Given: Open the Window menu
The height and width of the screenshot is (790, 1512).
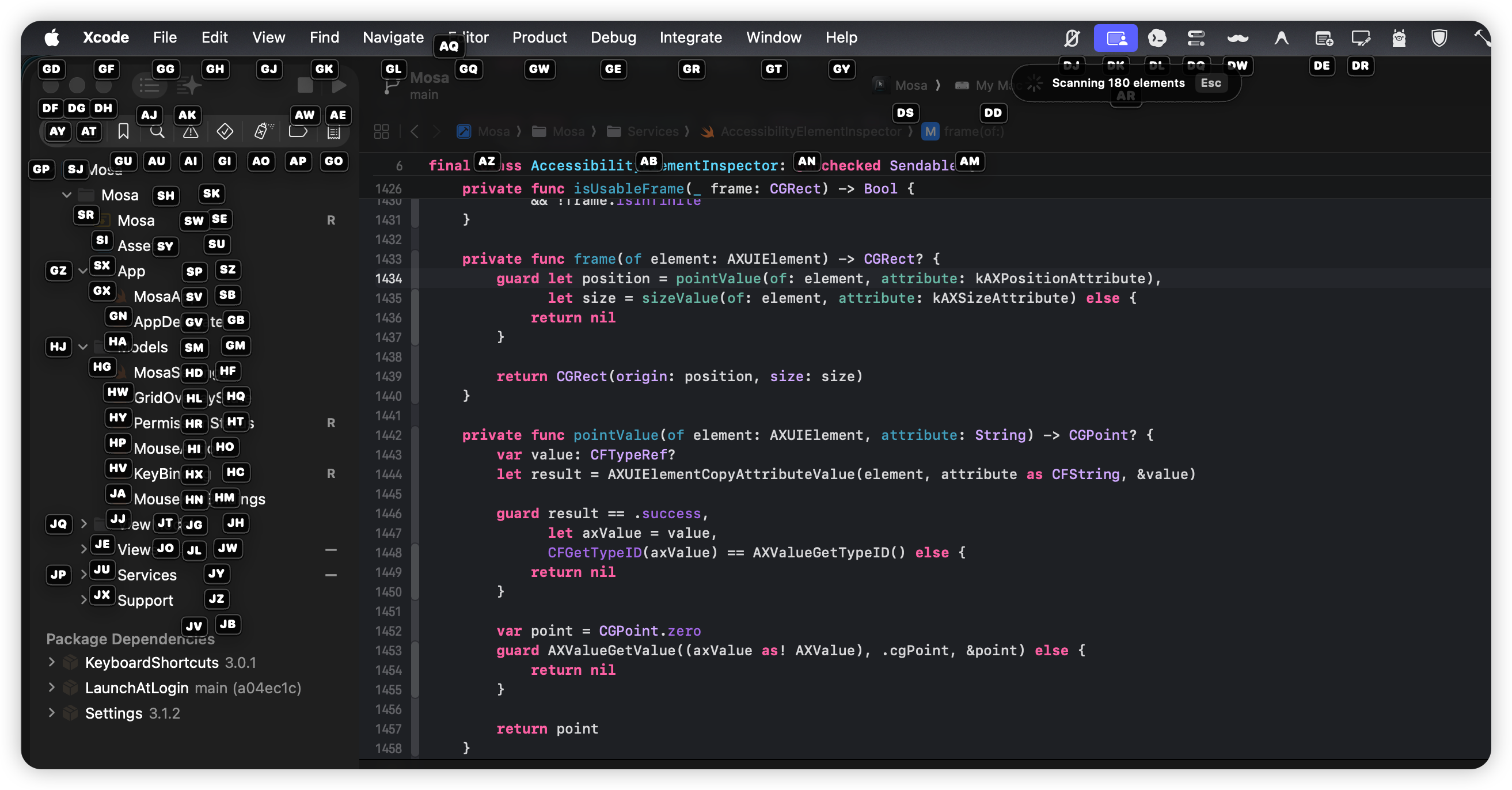Looking at the screenshot, I should [x=773, y=37].
